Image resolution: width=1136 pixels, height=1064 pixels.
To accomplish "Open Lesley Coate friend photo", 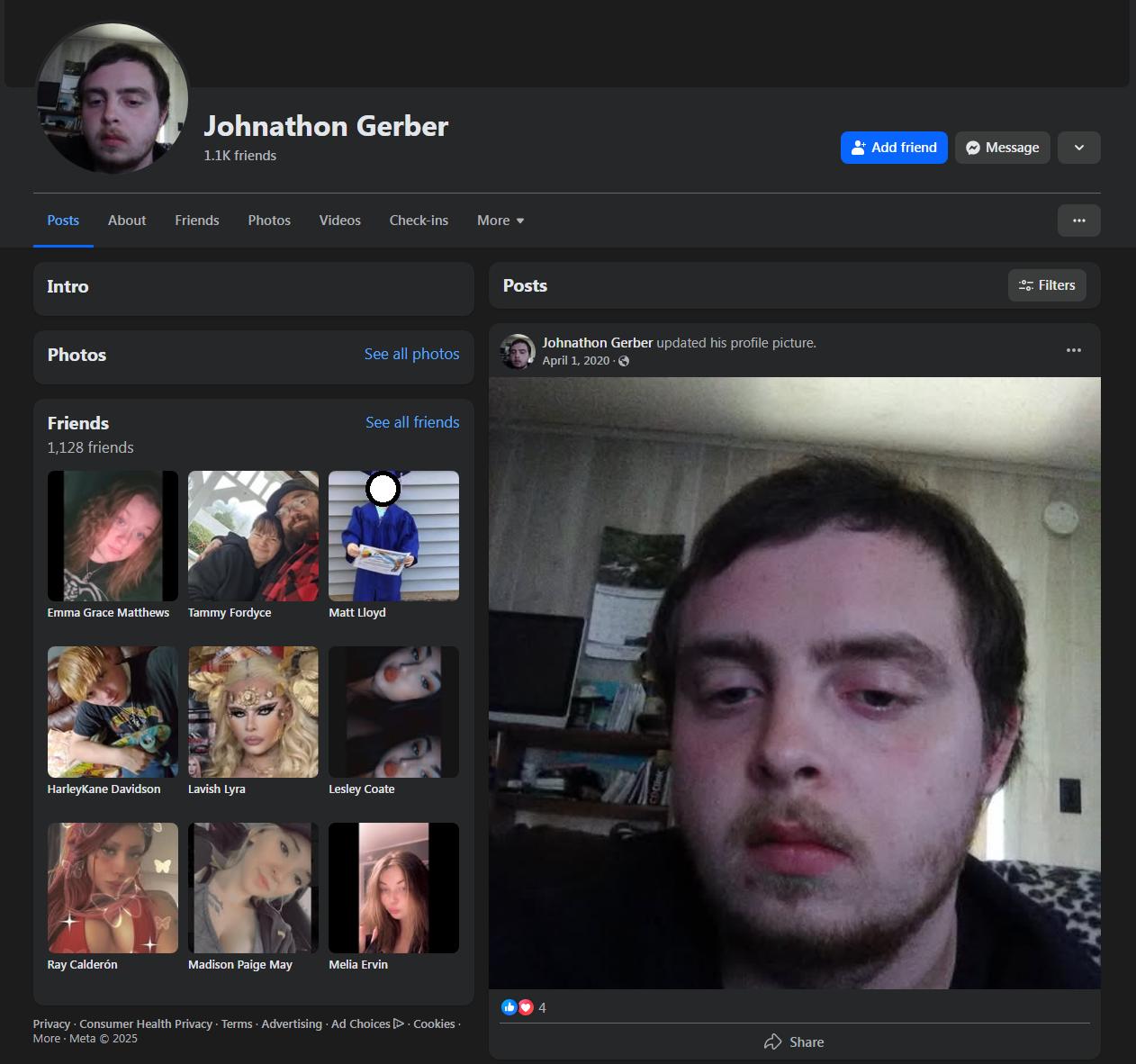I will coord(393,712).
